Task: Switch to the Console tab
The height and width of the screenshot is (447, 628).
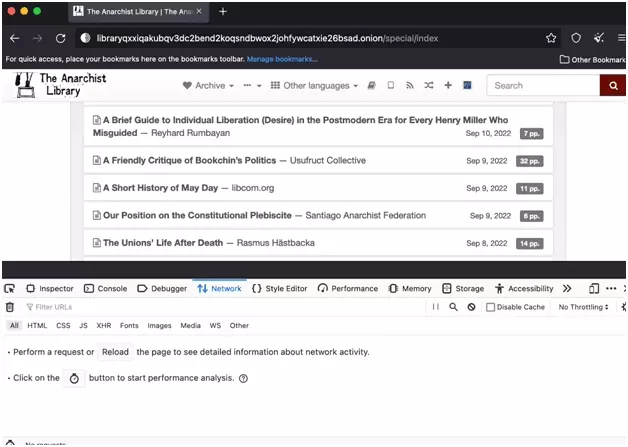Action: tap(105, 288)
